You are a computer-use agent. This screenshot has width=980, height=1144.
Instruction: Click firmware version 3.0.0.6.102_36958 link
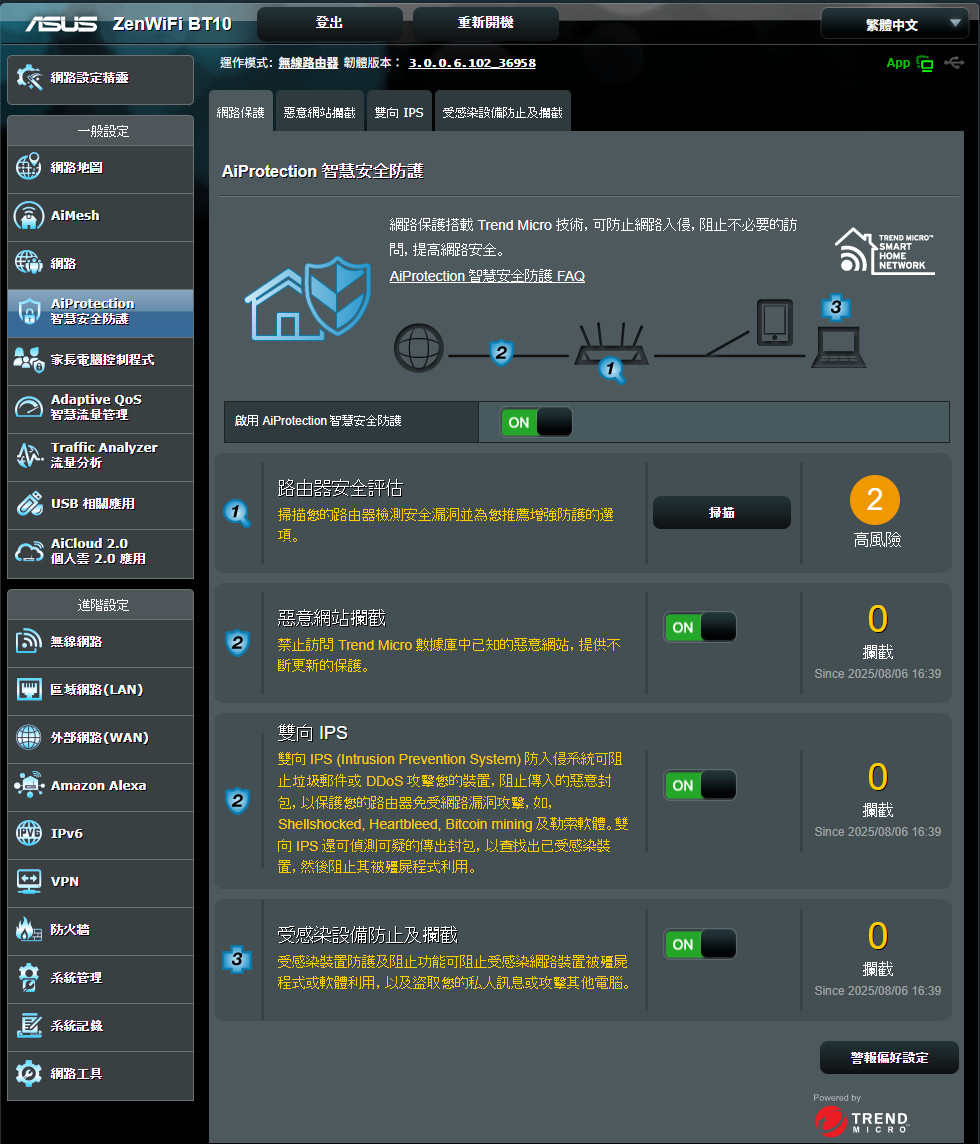pyautogui.click(x=472, y=63)
